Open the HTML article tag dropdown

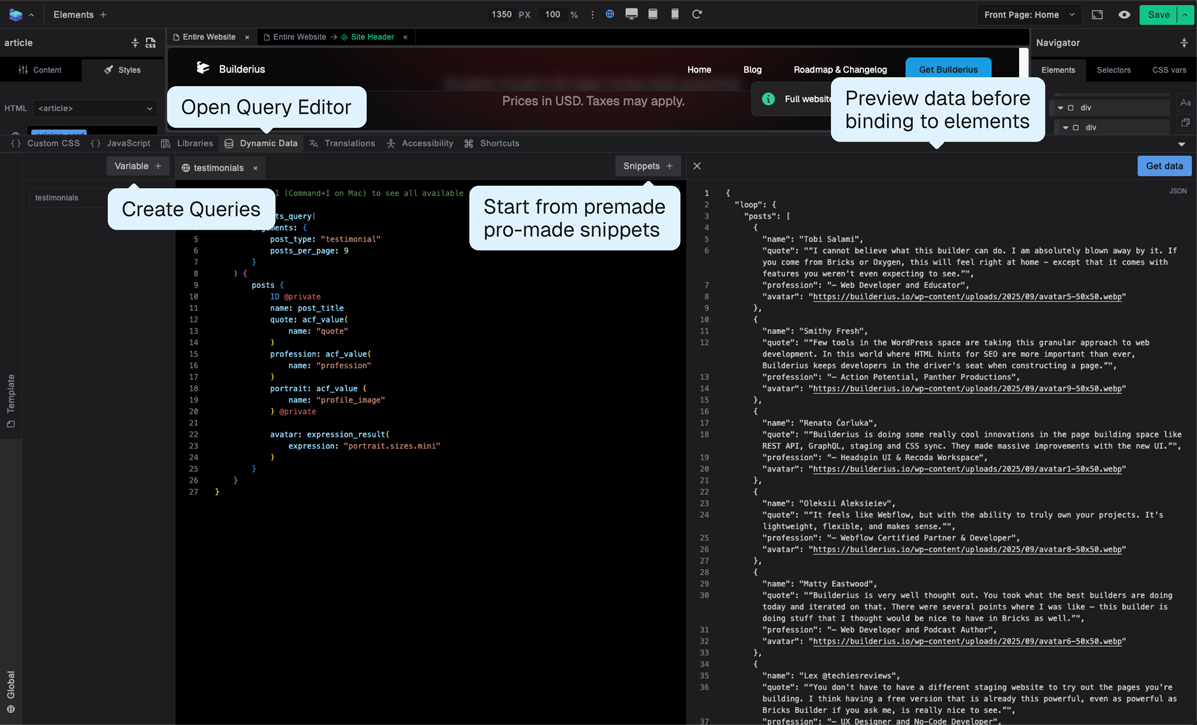tap(94, 107)
